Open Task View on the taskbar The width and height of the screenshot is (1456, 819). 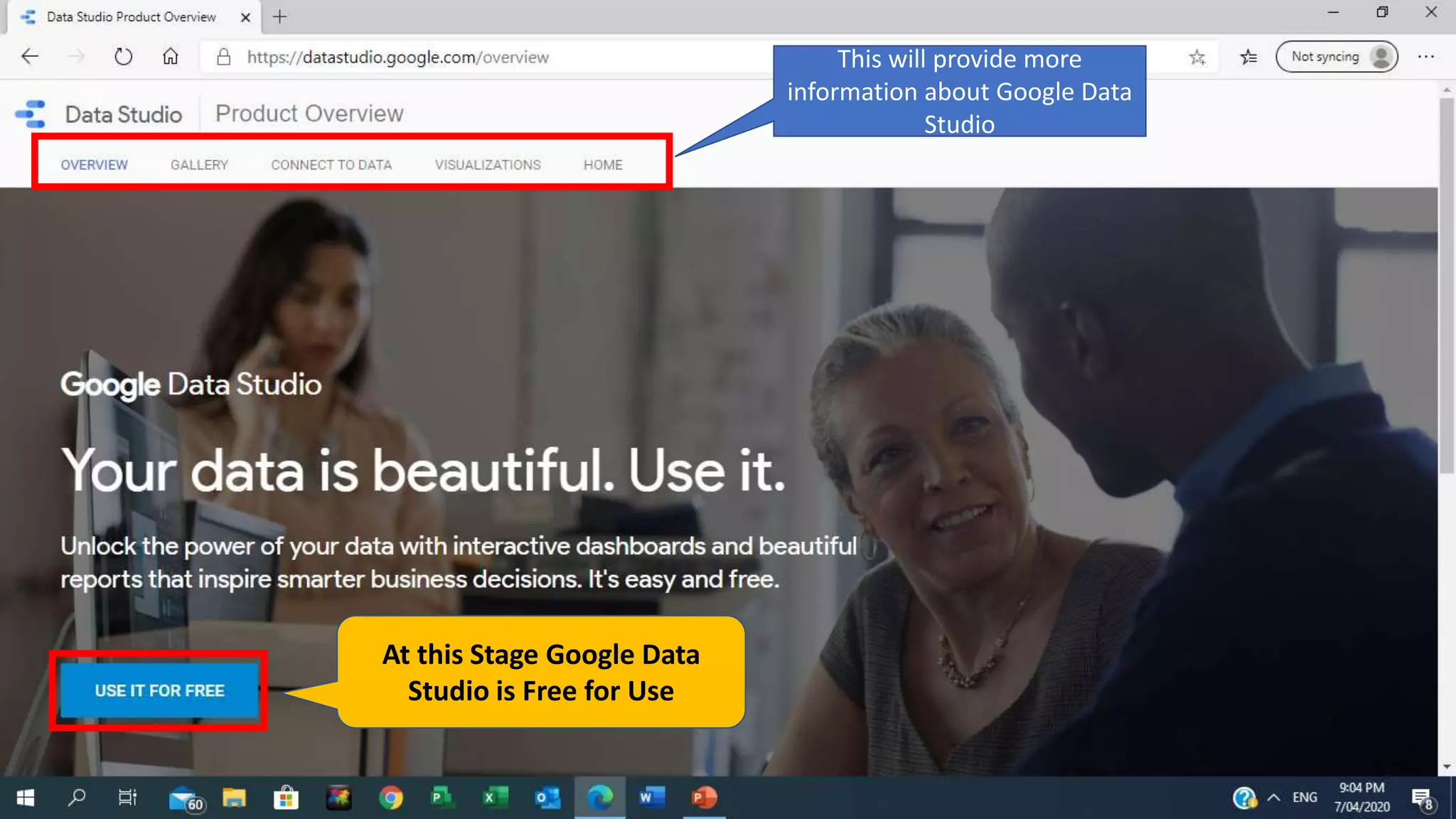(x=127, y=798)
